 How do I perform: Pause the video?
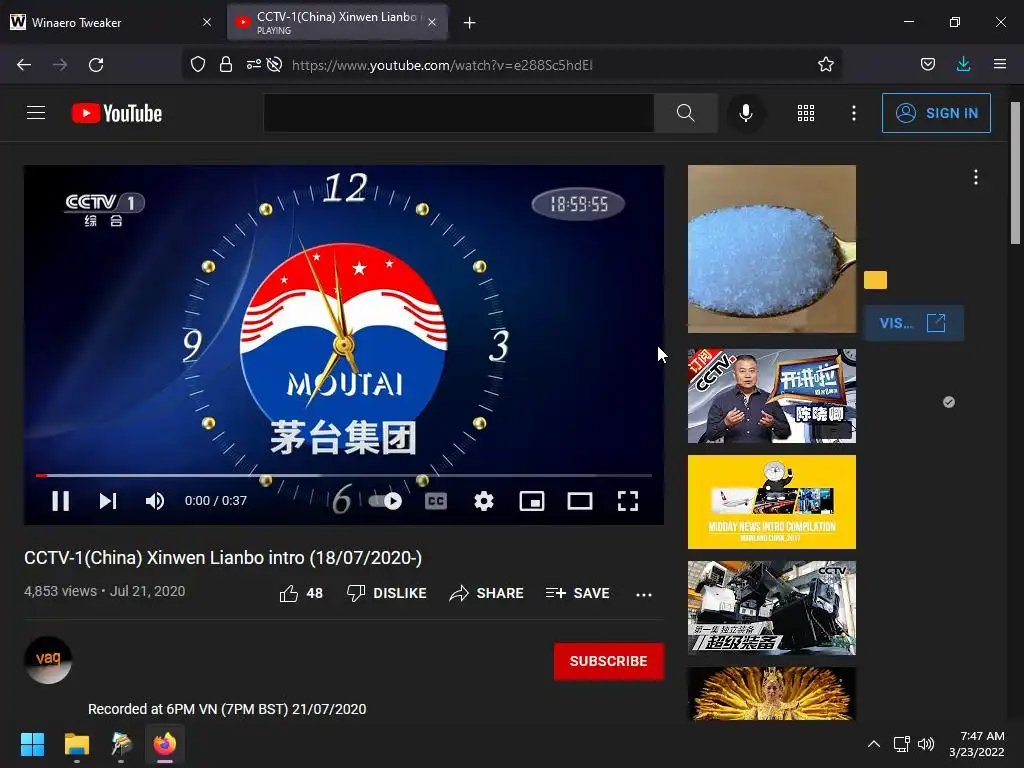[61, 501]
